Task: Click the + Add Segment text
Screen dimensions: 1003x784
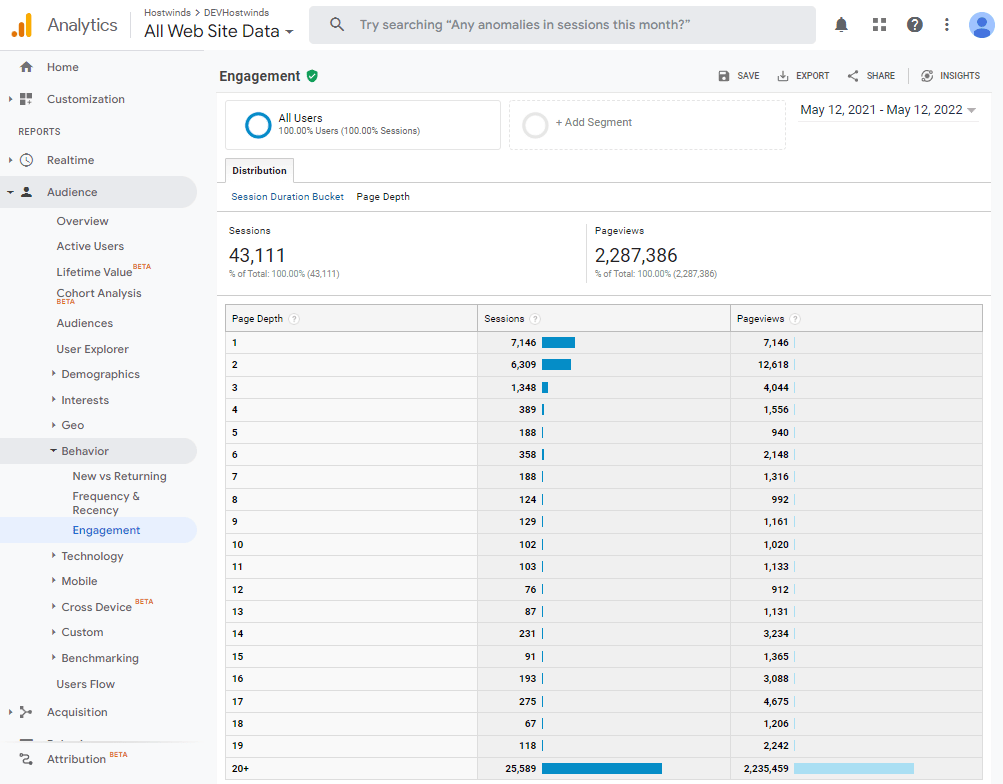Action: 594,122
